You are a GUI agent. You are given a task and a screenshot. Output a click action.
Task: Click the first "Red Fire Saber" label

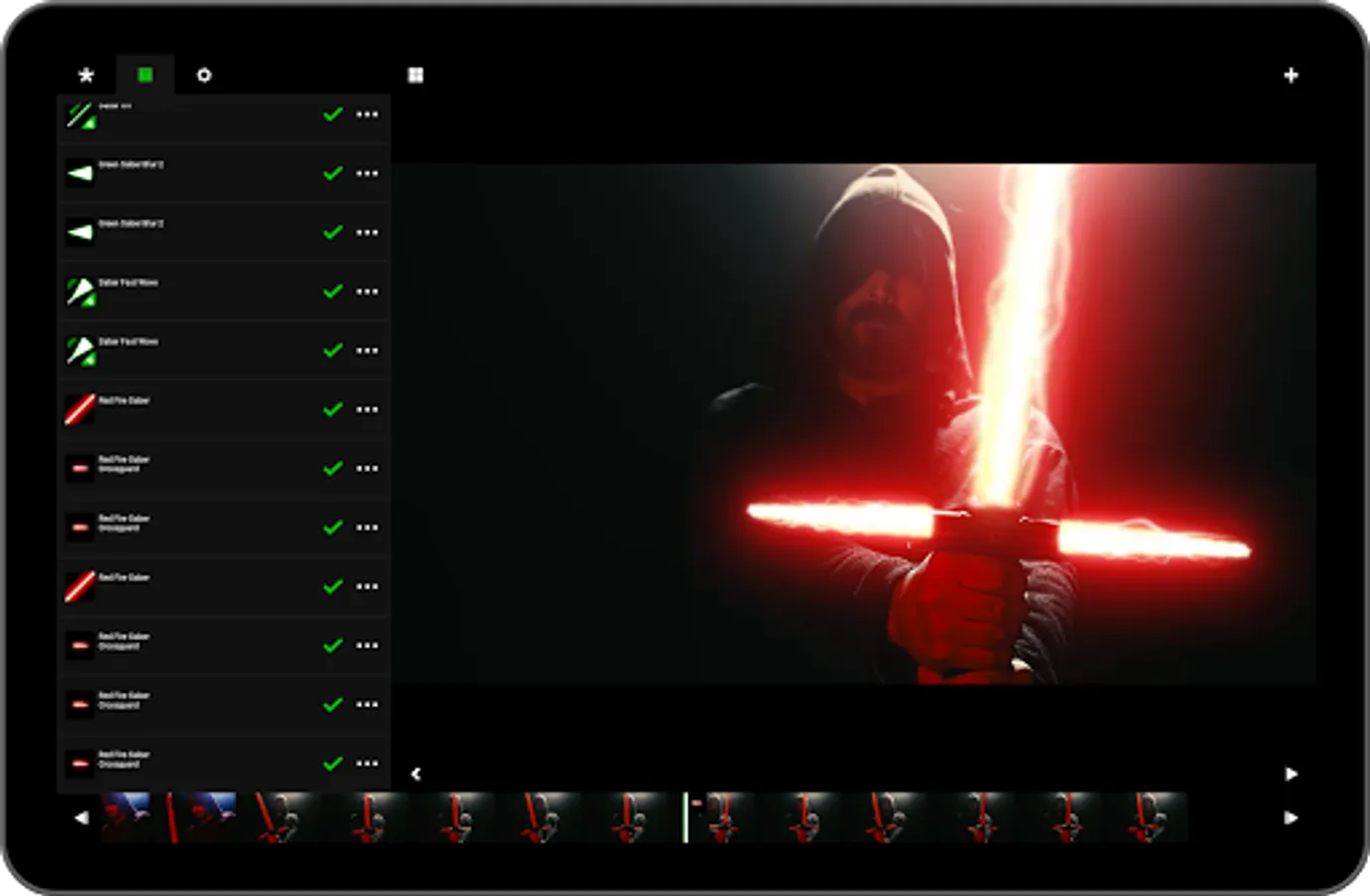124,400
